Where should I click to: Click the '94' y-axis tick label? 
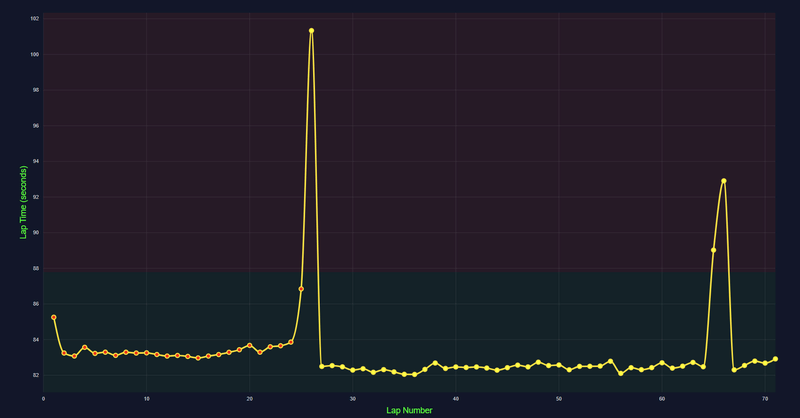36,162
